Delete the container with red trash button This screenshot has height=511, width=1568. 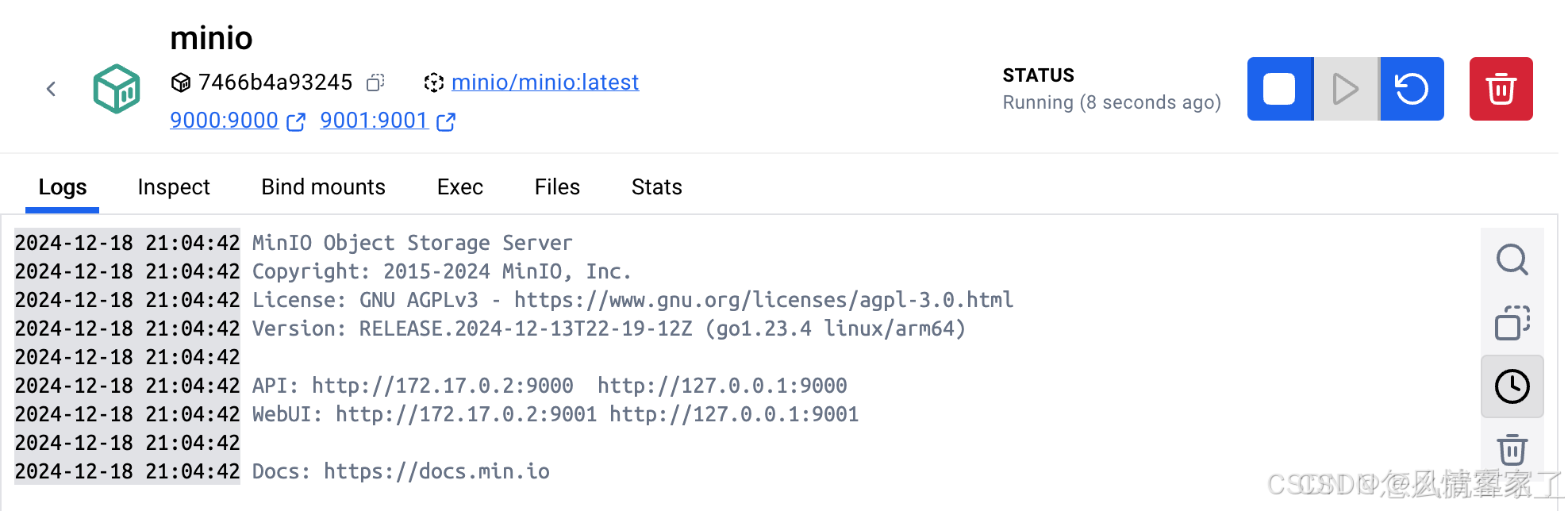1501,89
